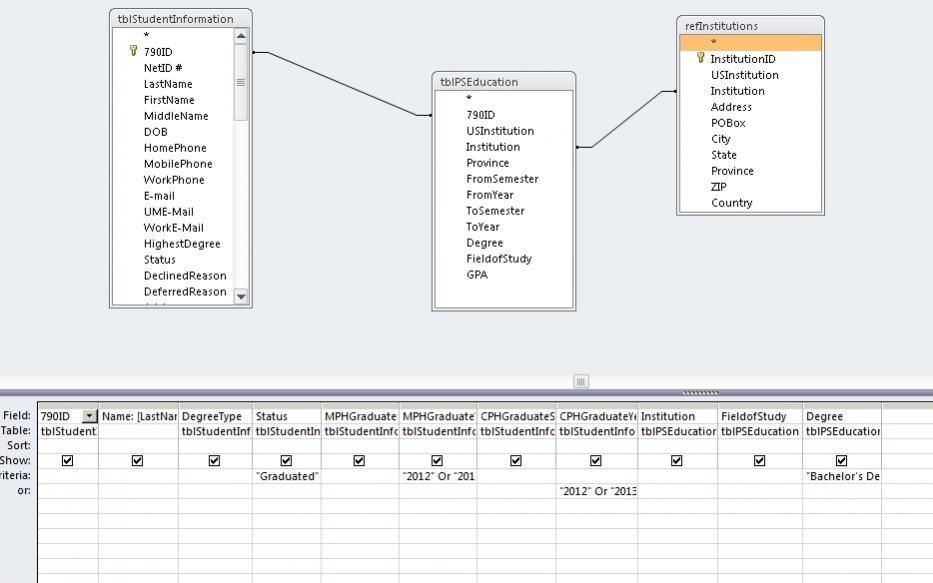Click the key icon next to InstitutionID
The image size is (933, 583).
pos(700,58)
